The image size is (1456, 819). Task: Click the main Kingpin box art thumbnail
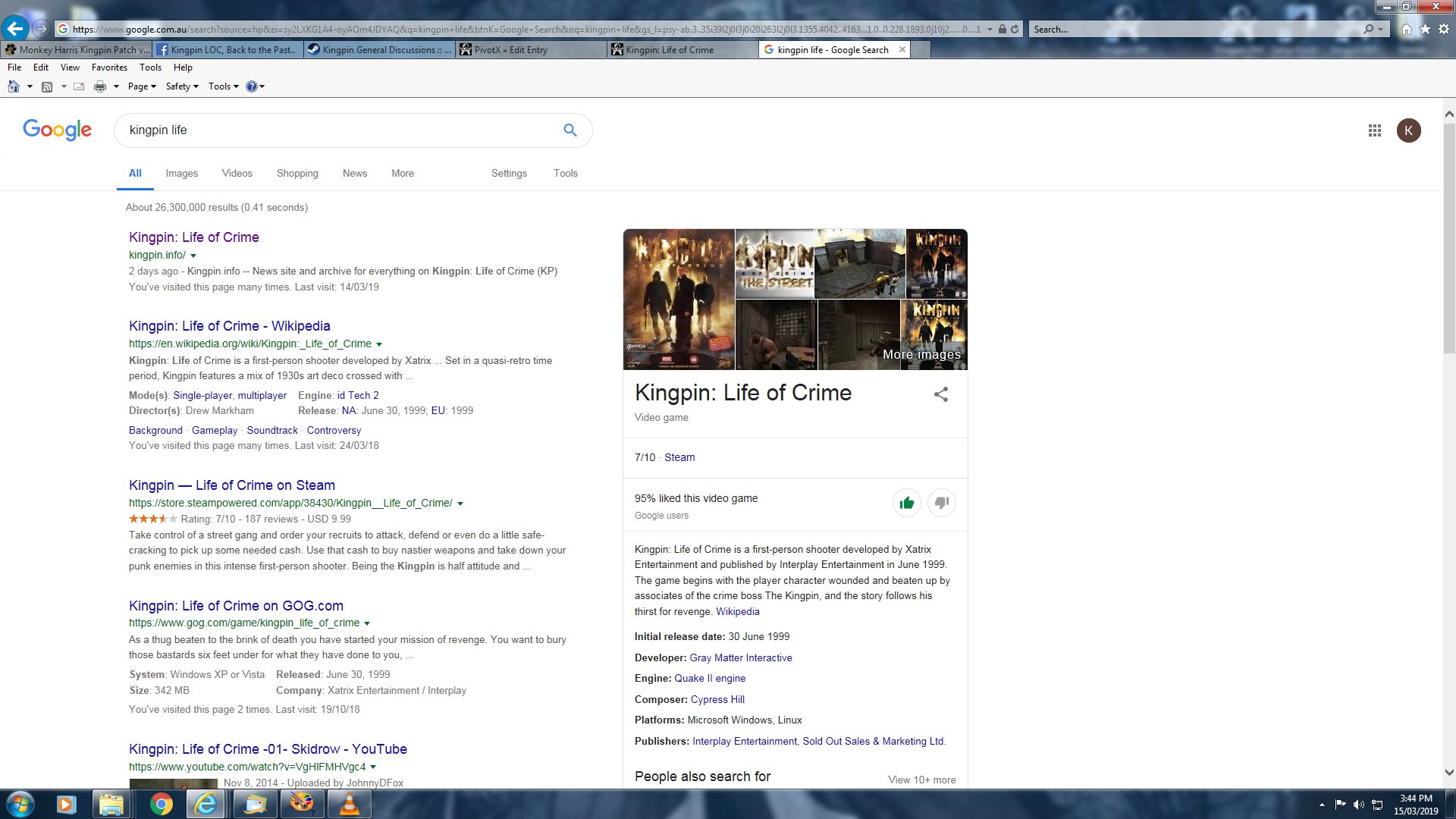pos(679,300)
